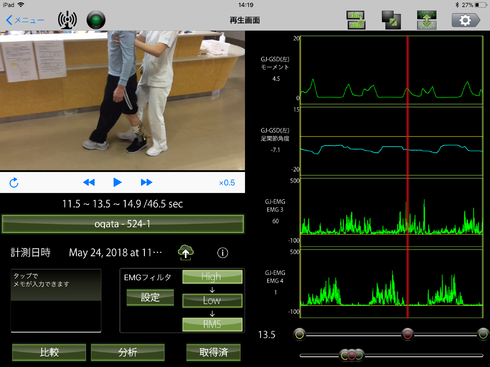The width and height of the screenshot is (490, 367).
Task: Tap the memo field to enter notes
Action: 56,301
